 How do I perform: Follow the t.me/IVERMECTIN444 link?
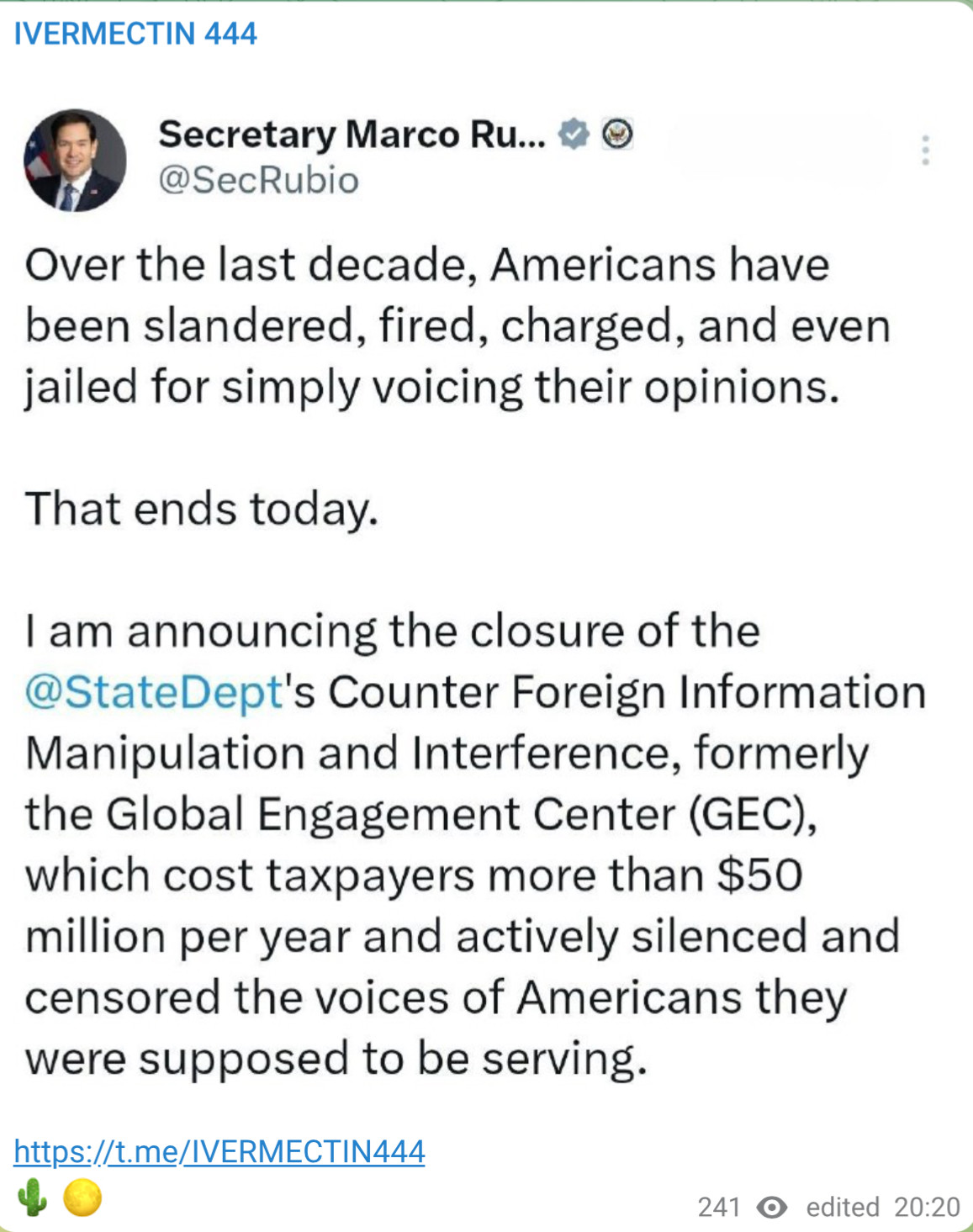pyautogui.click(x=219, y=1150)
